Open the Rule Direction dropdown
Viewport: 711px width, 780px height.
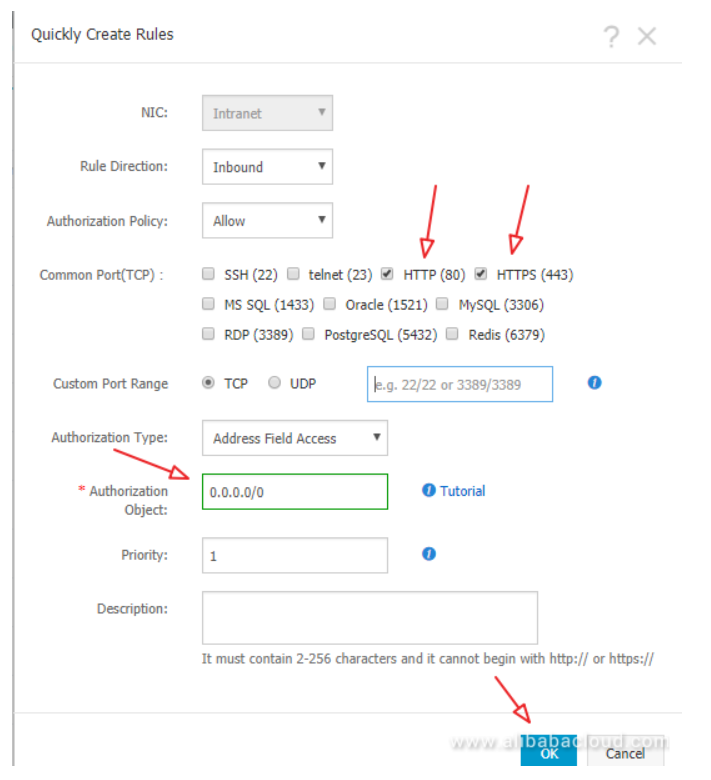(x=267, y=167)
